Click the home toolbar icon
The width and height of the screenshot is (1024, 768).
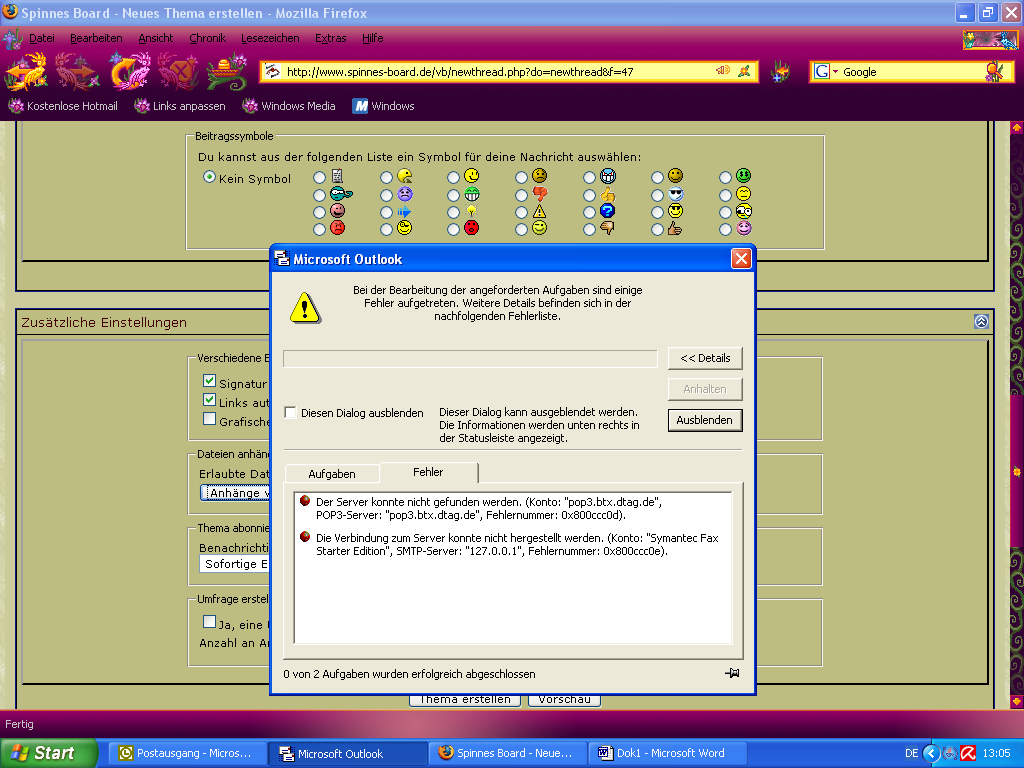point(226,72)
